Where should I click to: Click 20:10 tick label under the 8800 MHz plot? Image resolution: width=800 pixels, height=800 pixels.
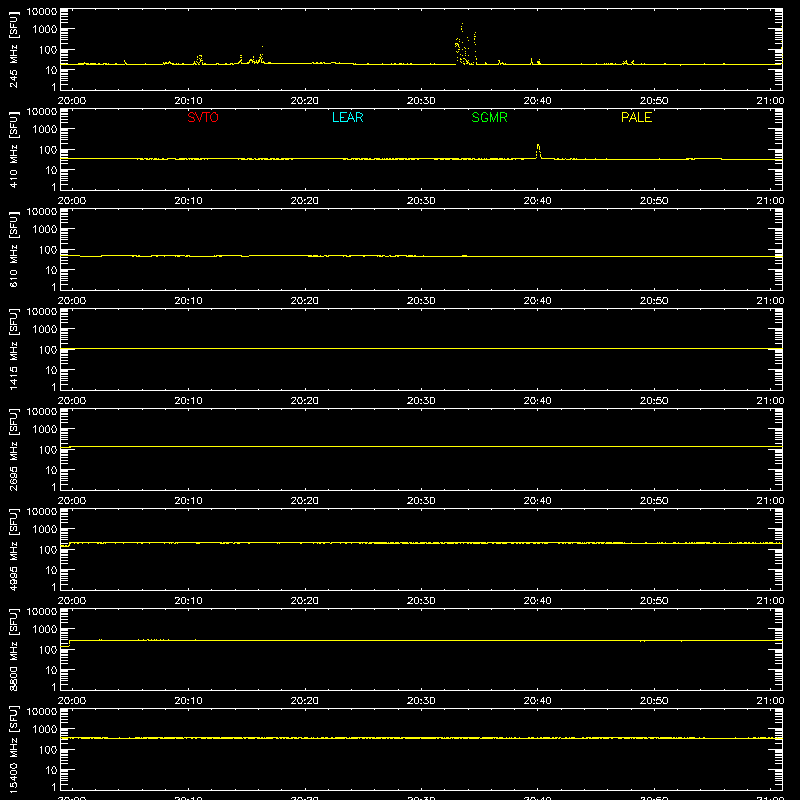[188, 701]
